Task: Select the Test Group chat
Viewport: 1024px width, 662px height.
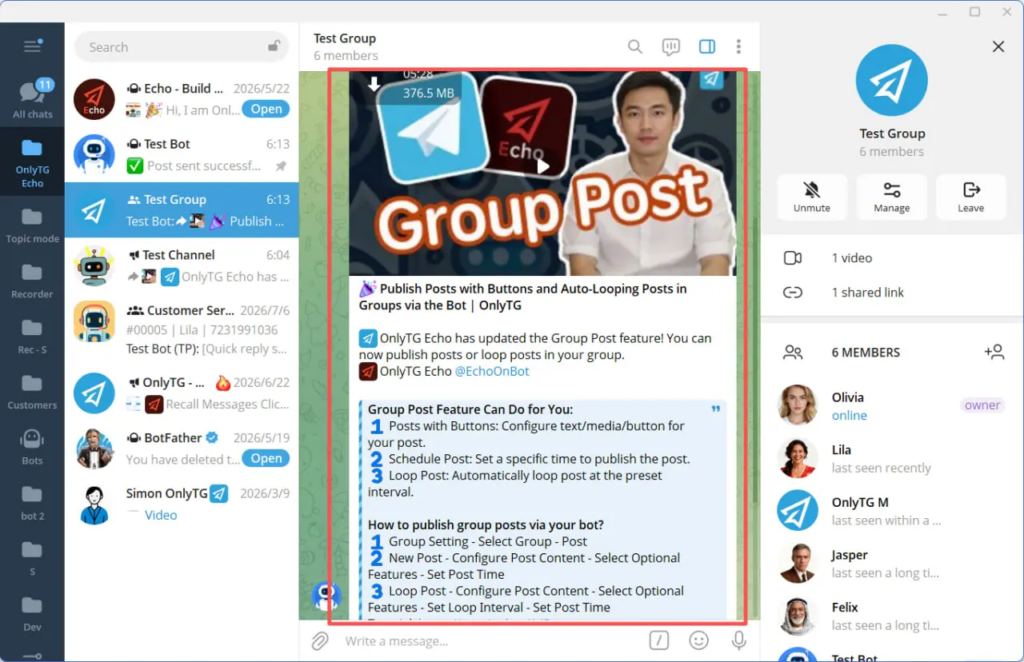Action: point(182,210)
